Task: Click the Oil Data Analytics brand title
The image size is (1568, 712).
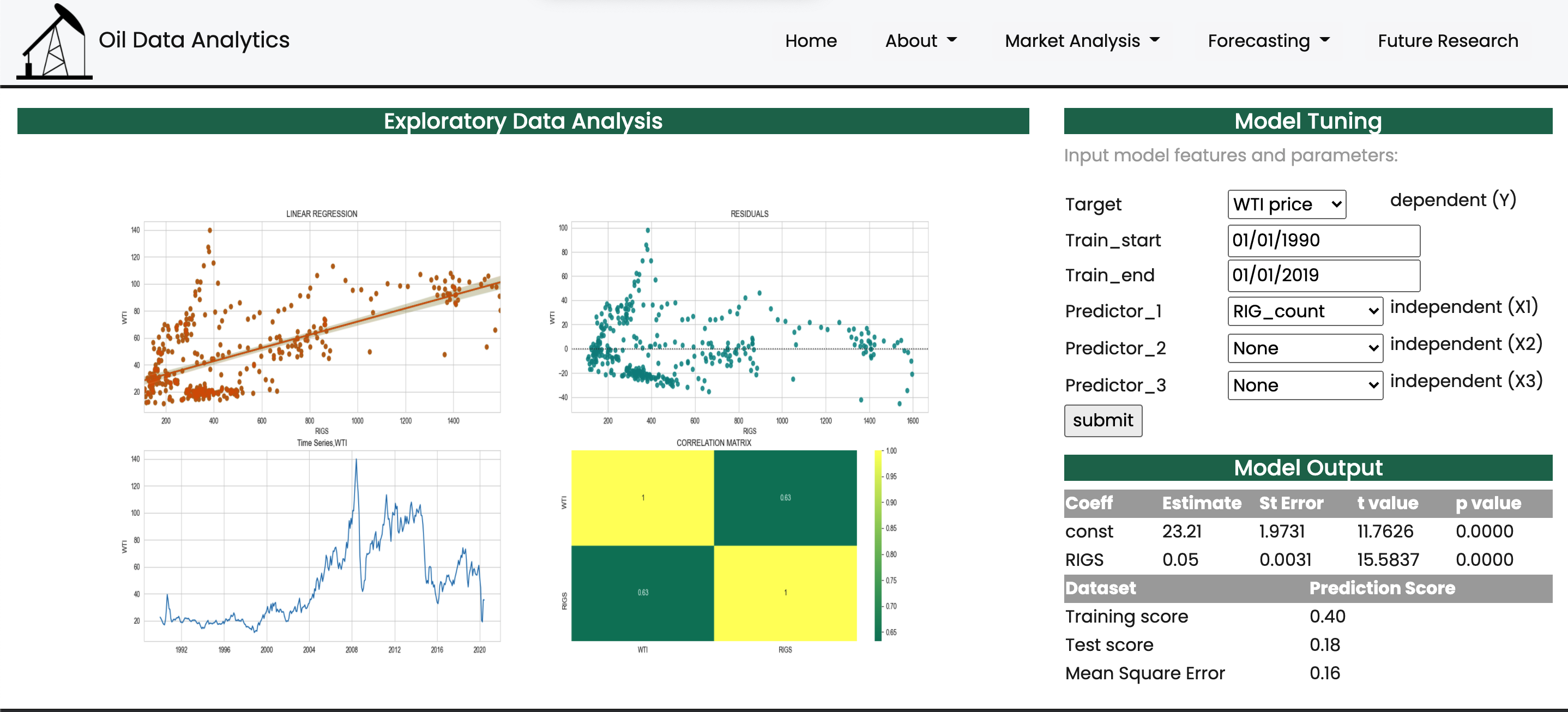Action: click(x=194, y=40)
